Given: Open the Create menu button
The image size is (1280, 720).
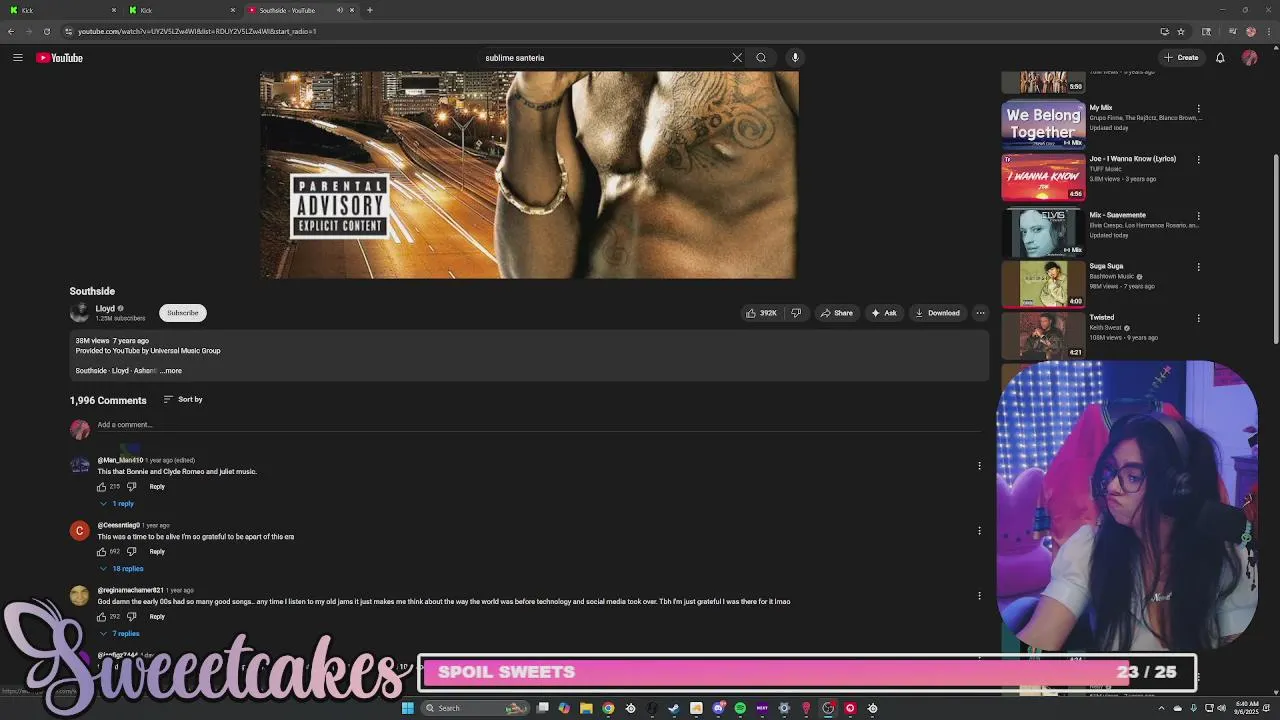Looking at the screenshot, I should [x=1181, y=58].
